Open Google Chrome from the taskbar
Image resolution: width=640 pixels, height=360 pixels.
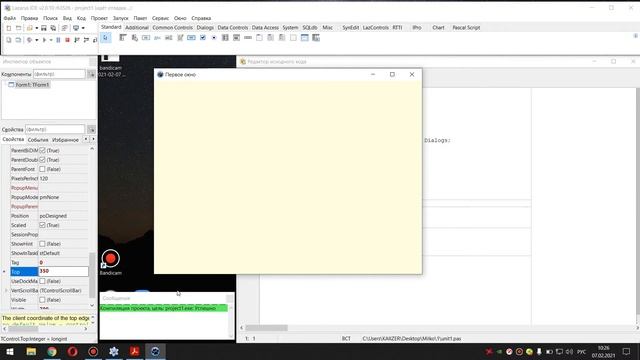coord(52,351)
